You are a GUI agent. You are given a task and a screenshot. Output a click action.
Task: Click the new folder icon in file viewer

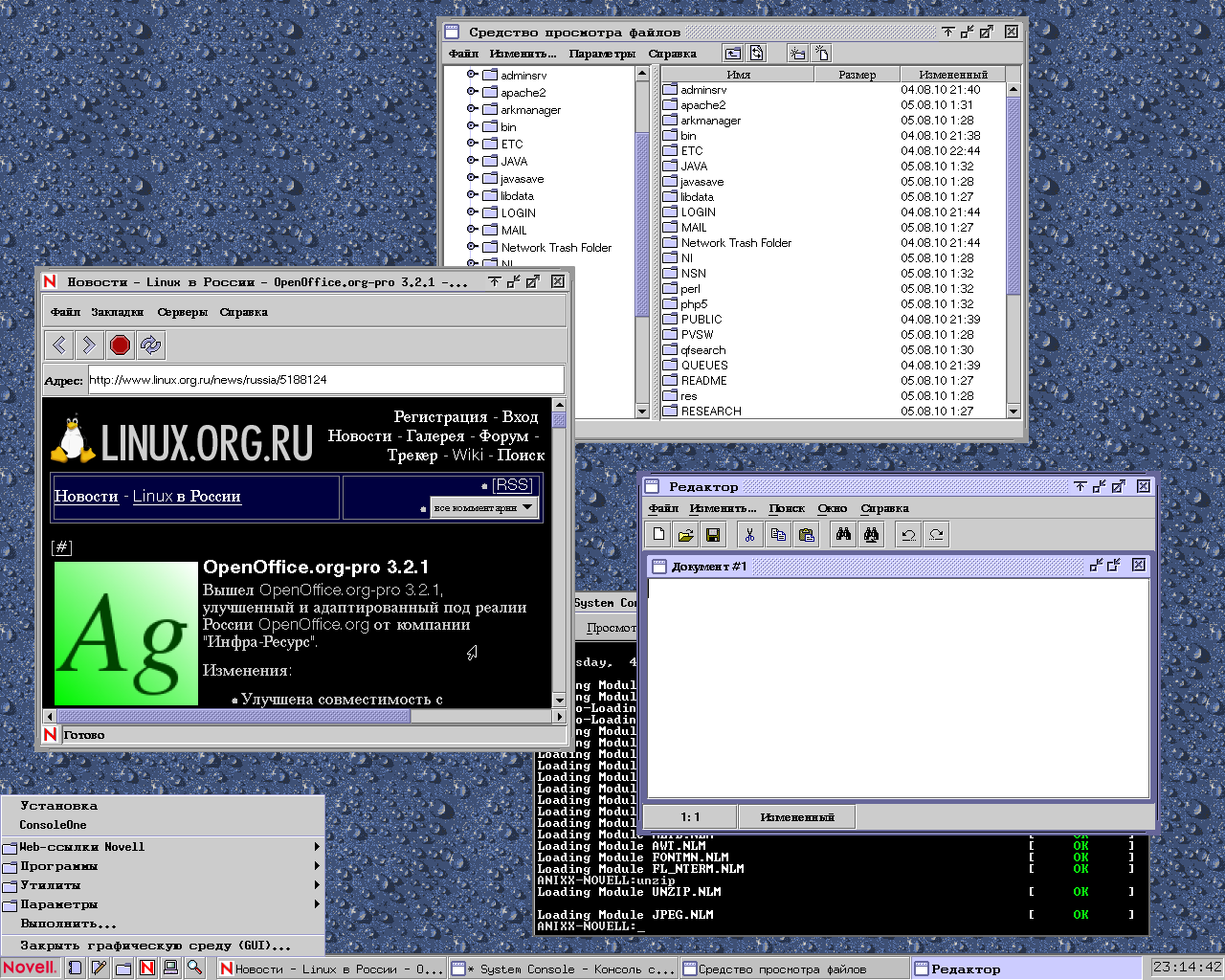(x=797, y=54)
